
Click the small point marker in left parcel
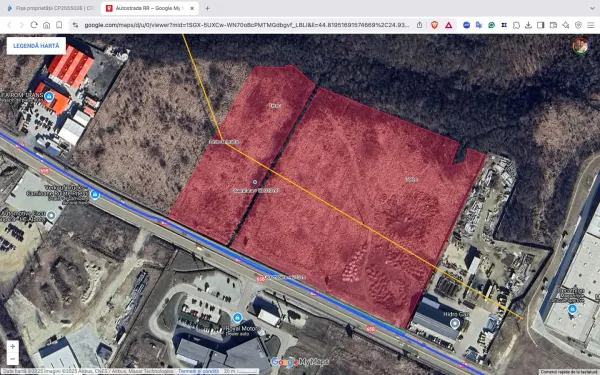click(x=255, y=182)
